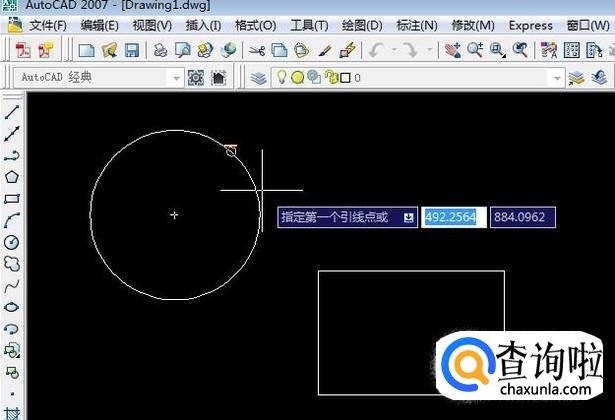Click the Publish icon
The image size is (615, 420).
tap(205, 50)
